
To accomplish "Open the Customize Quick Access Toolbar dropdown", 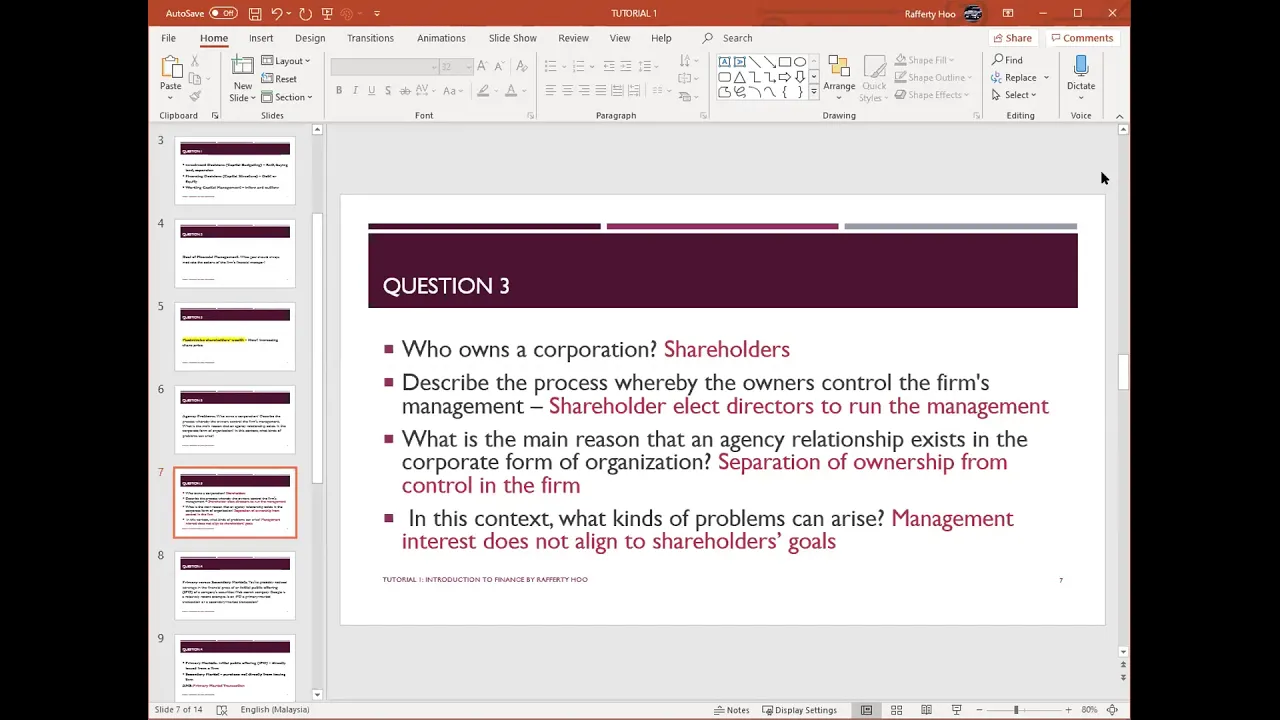I will 377,13.
